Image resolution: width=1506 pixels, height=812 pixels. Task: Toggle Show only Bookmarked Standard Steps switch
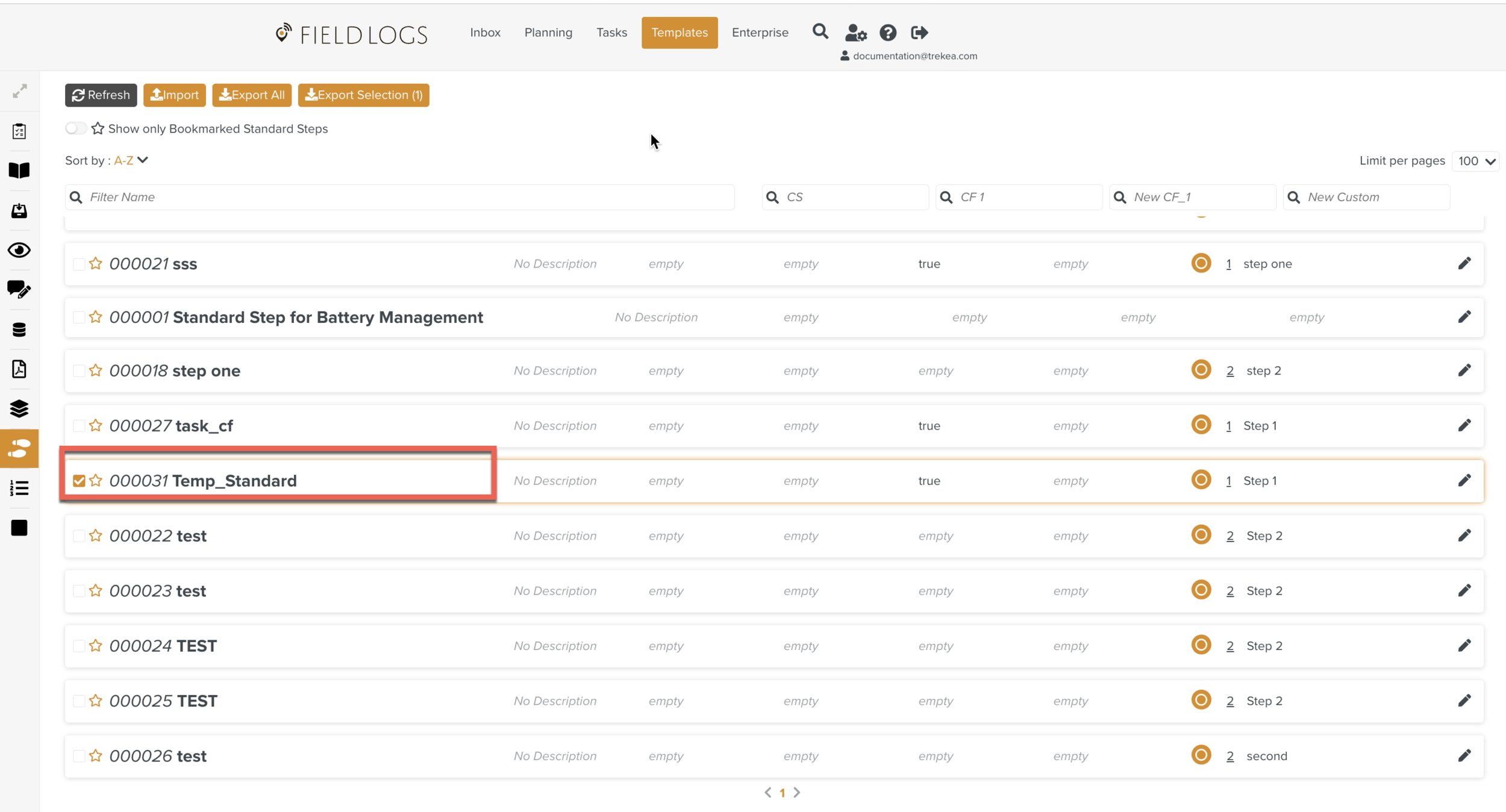tap(76, 128)
